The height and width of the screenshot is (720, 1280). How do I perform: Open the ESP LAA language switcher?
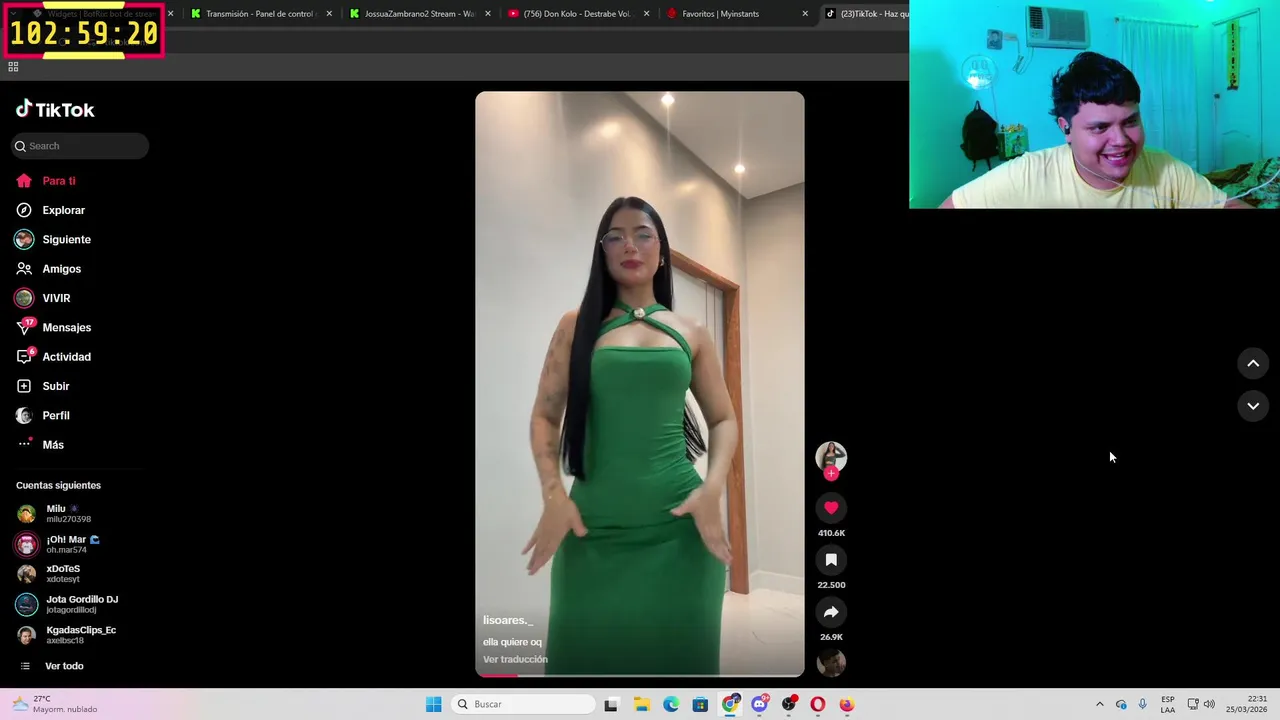[1168, 704]
